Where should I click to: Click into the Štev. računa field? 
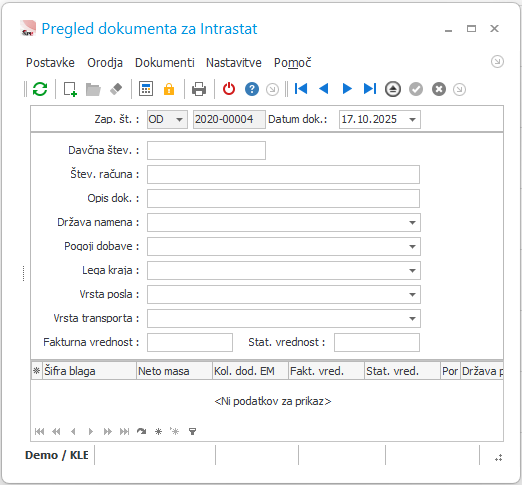283,174
